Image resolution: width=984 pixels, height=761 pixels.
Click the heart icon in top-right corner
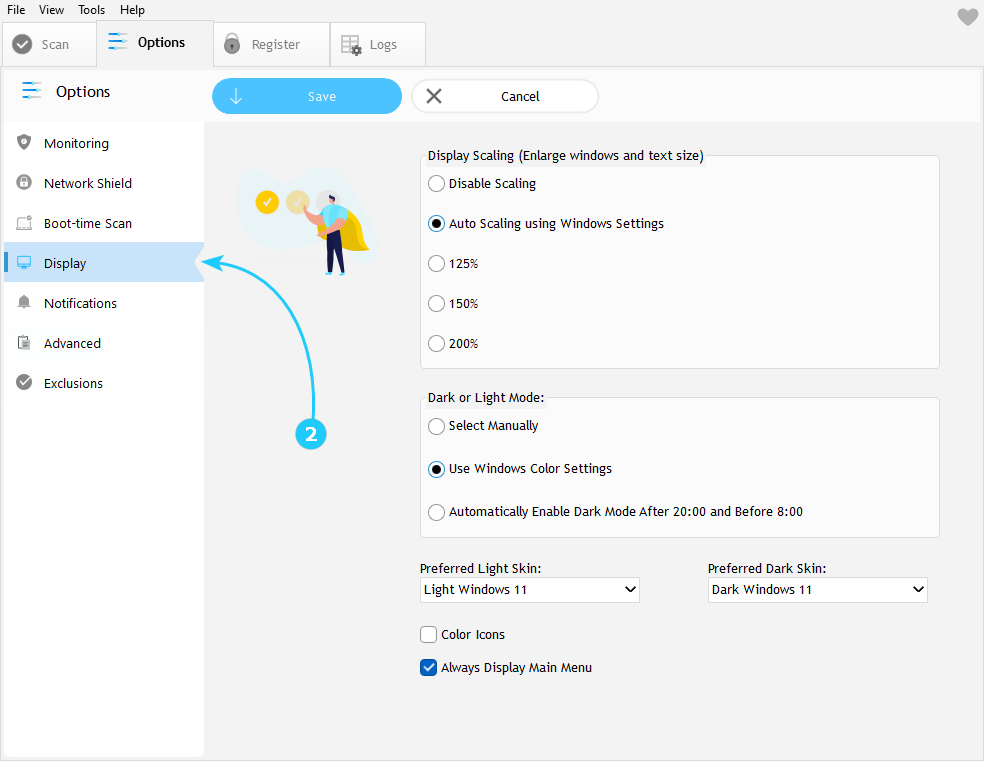point(967,17)
